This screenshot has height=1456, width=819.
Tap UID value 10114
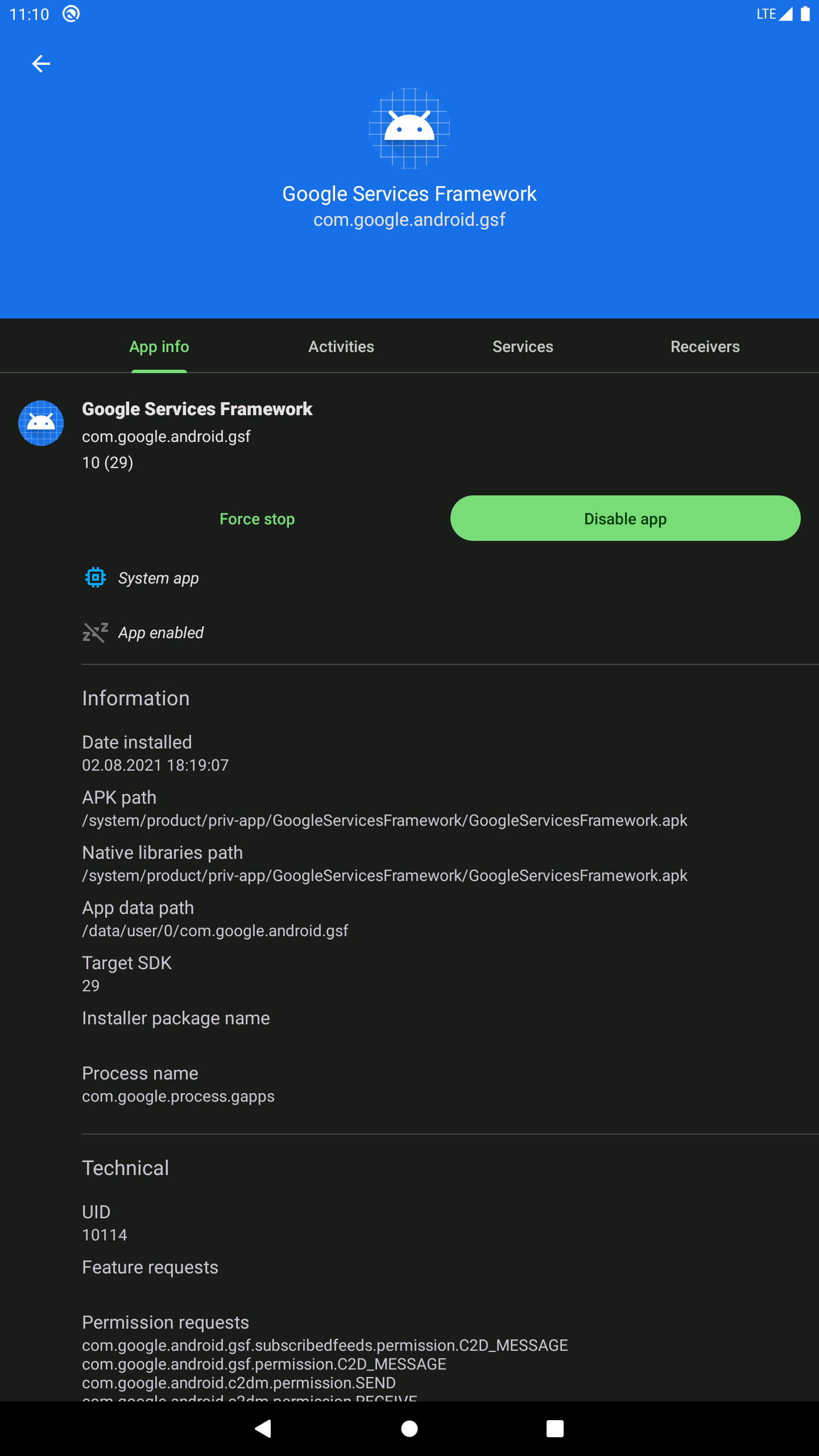pos(105,1235)
